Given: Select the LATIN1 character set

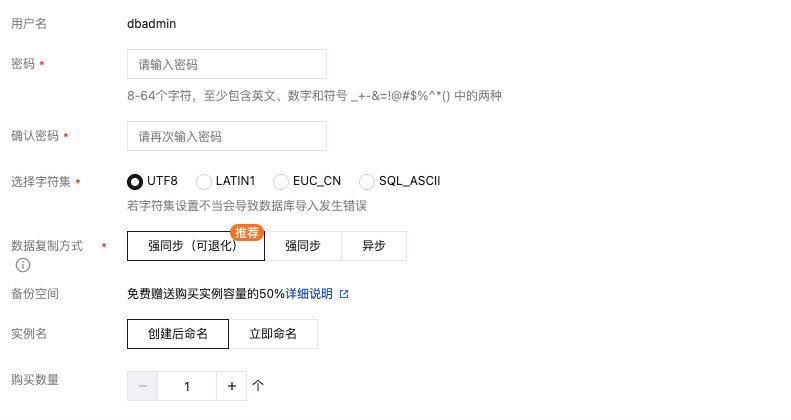Looking at the screenshot, I should coord(204,182).
